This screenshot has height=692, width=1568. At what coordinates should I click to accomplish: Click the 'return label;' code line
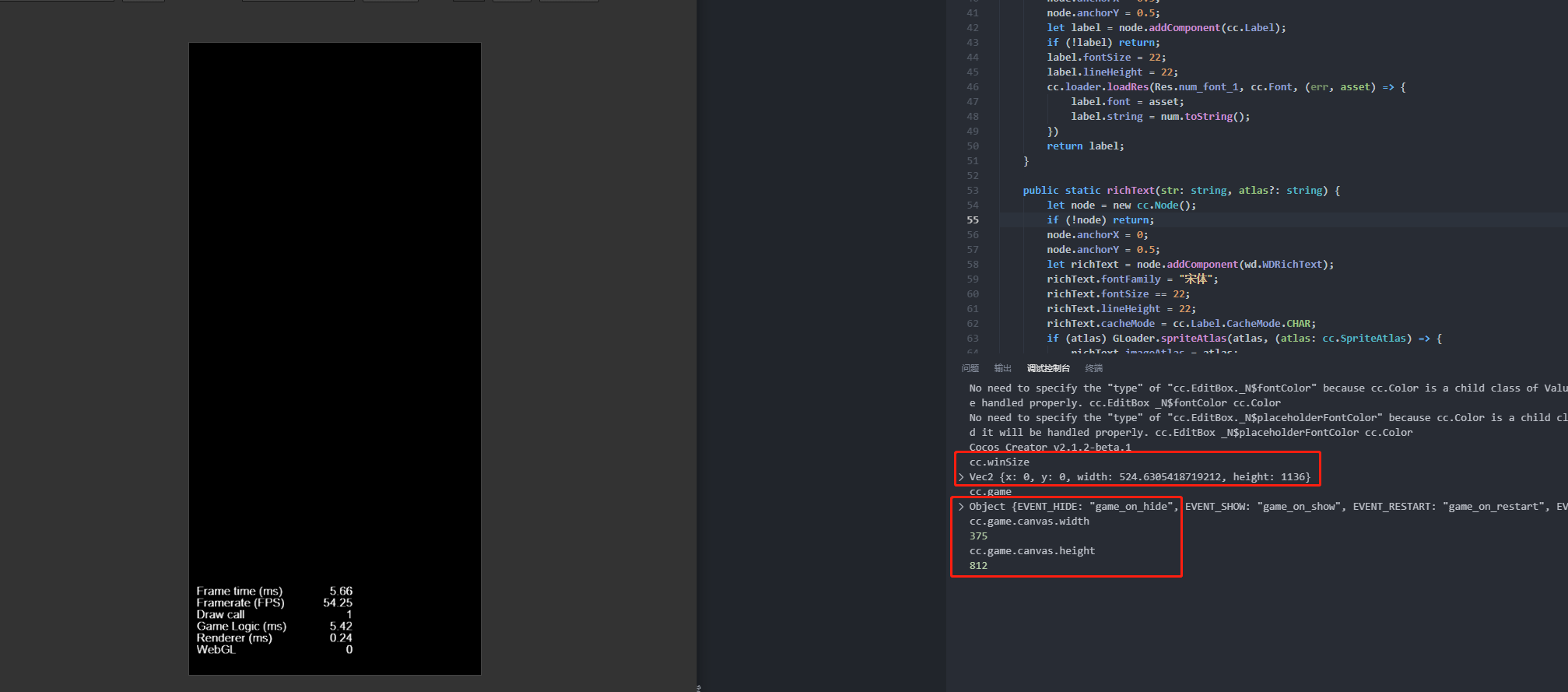coord(1085,146)
